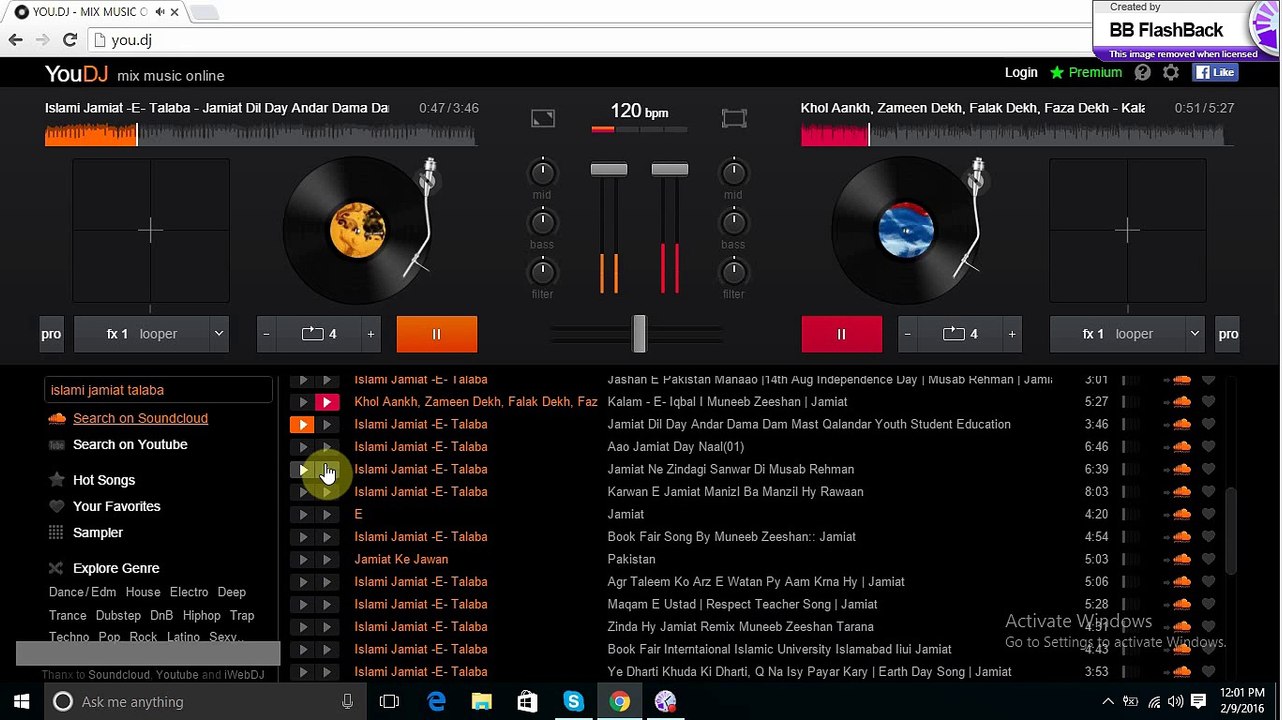Screen dimensions: 1282x720
Task: Focus the "islami jamiat talaba" search field
Action: tap(159, 390)
